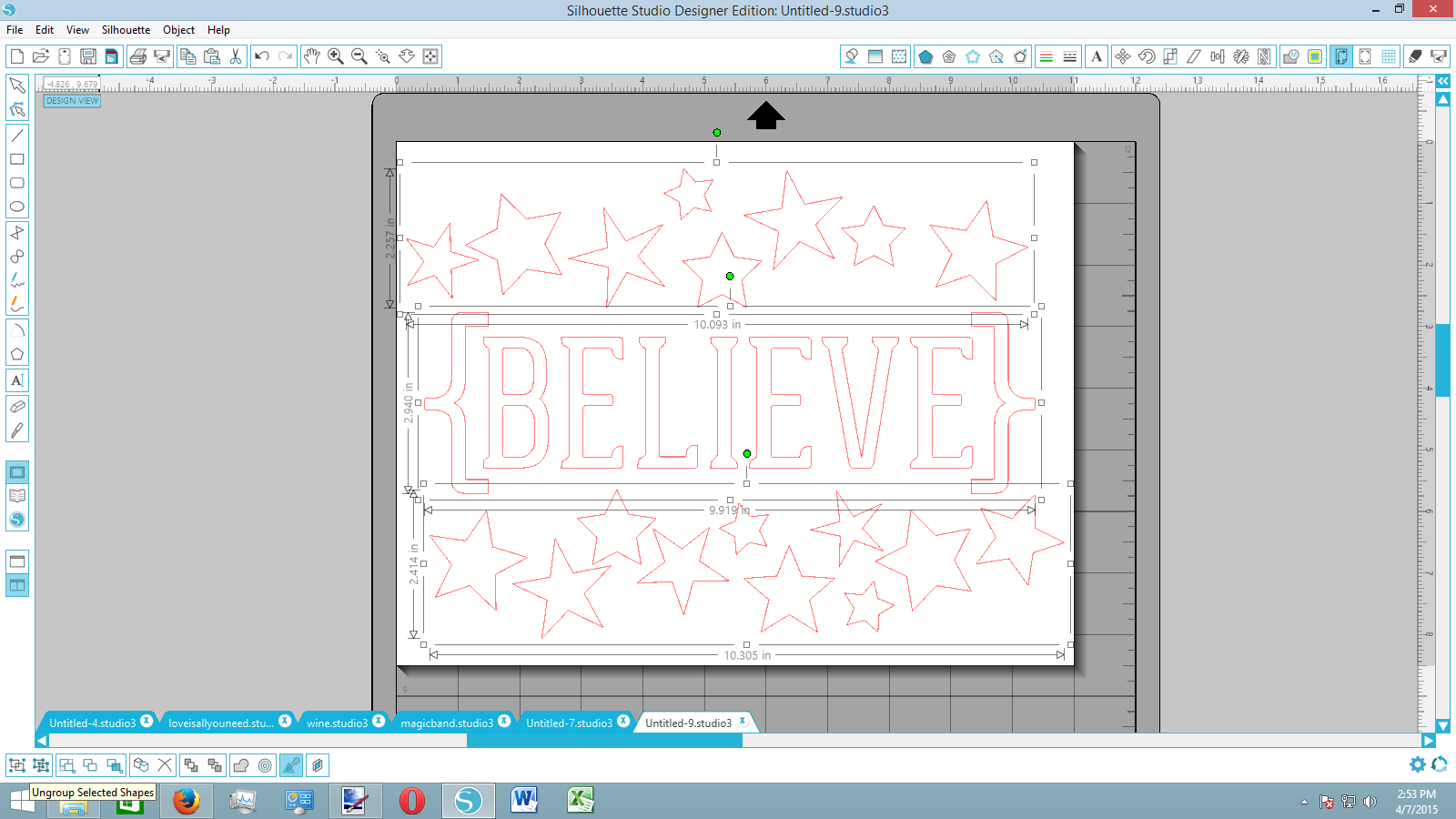Switch to Design Page view in sidebar

tap(17, 472)
